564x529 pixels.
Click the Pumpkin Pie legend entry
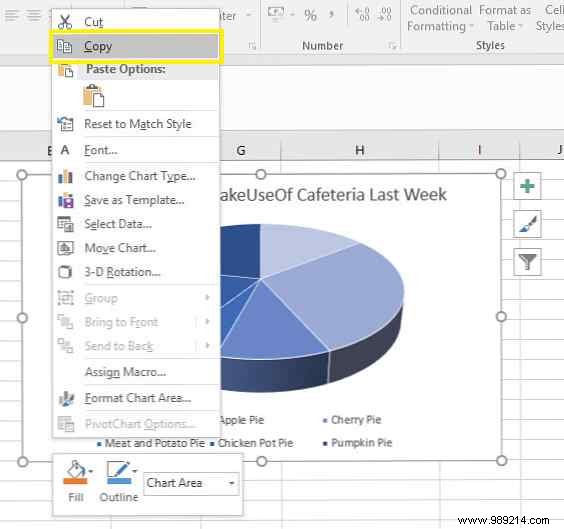(357, 443)
